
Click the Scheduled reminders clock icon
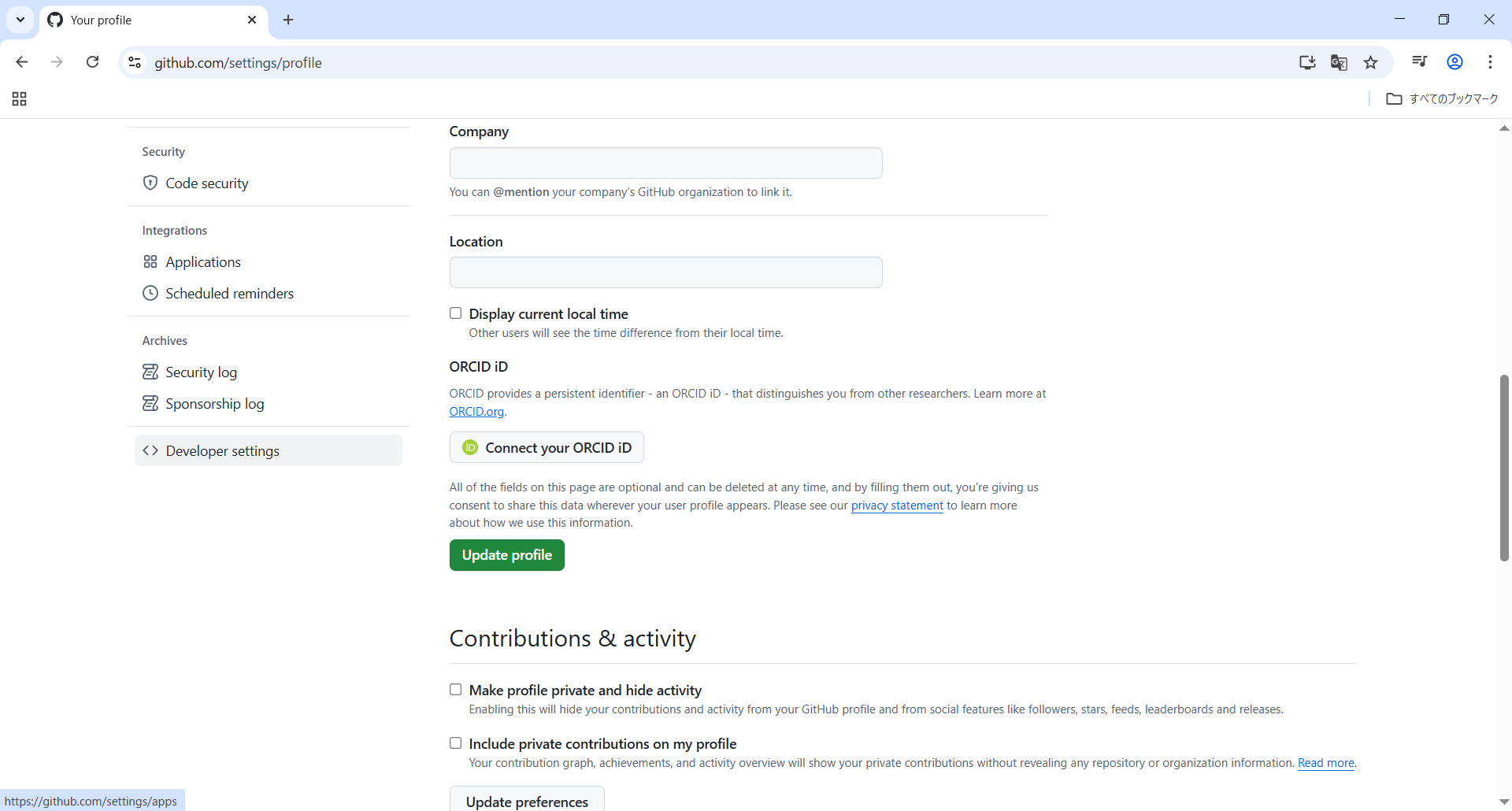click(150, 293)
